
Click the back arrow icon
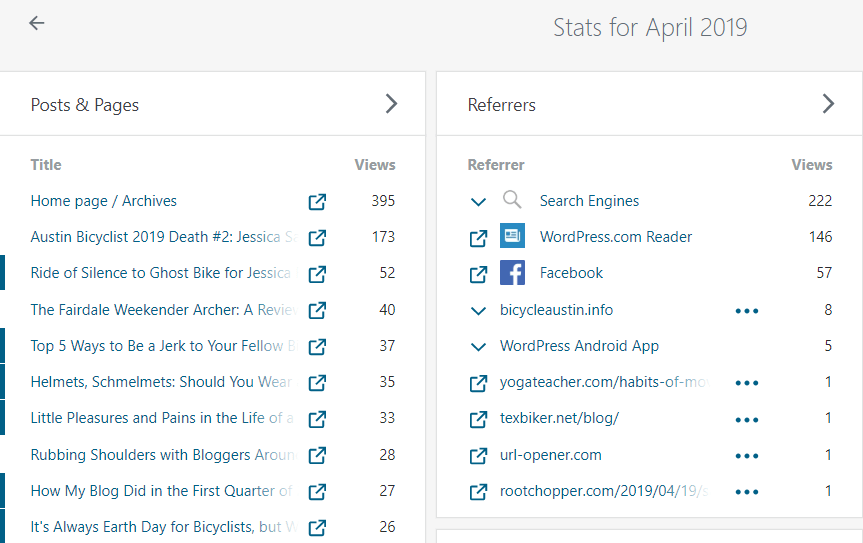click(x=37, y=23)
